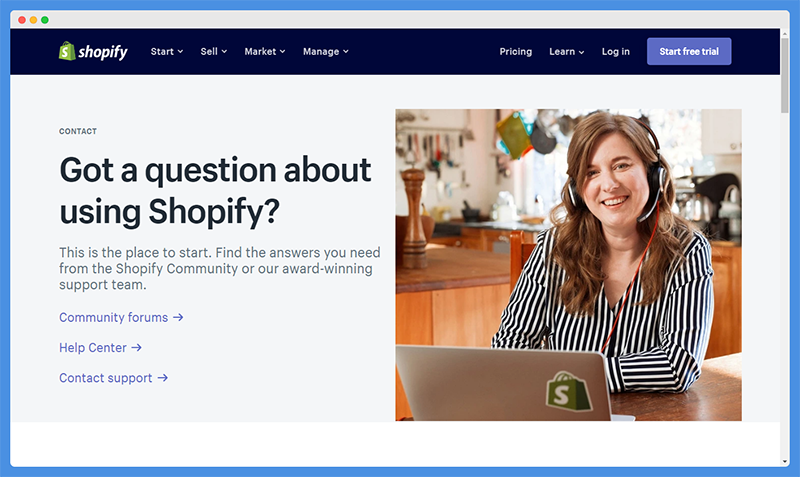Viewport: 800px width, 477px height.
Task: Click the Shopify bag logo icon
Action: tap(67, 51)
